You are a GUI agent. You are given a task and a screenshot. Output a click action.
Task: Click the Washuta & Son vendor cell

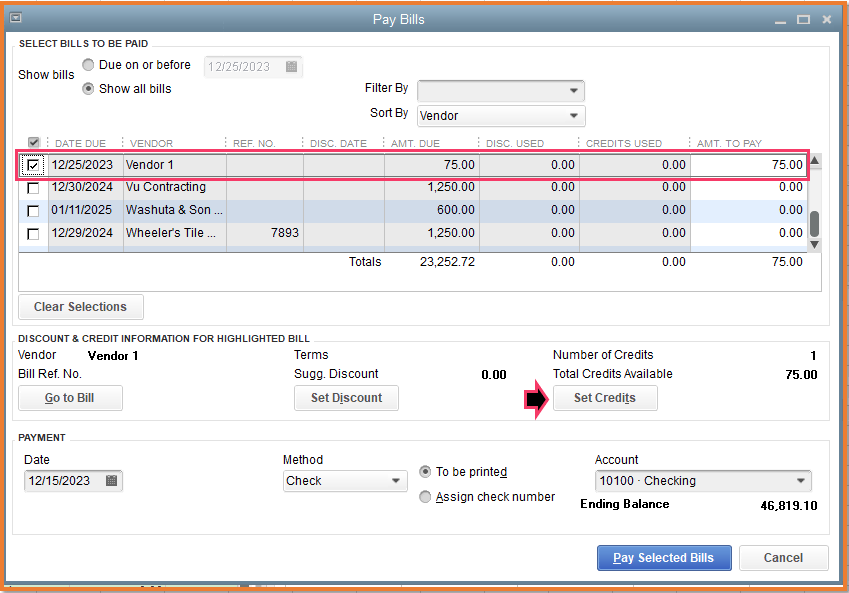point(175,210)
